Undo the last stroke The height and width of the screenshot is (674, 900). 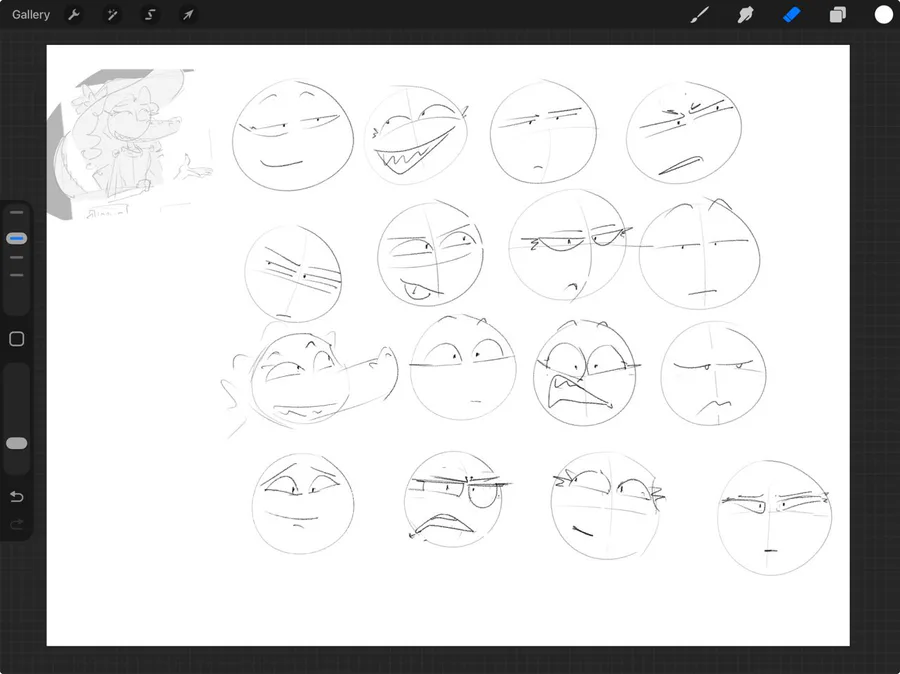[x=17, y=497]
